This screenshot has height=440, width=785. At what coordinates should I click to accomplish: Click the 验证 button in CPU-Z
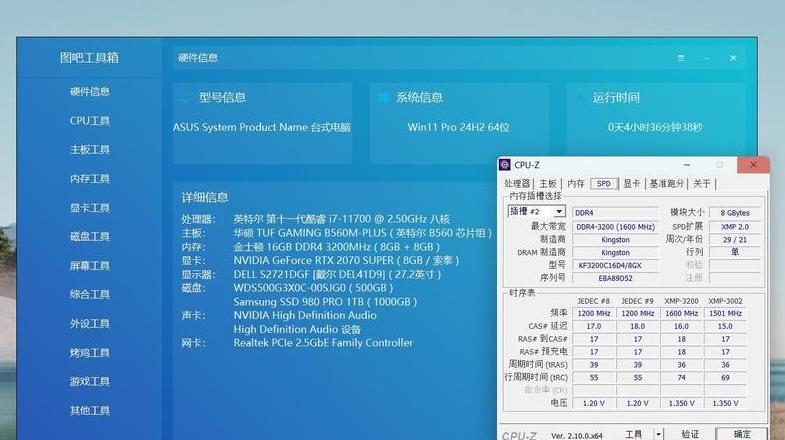pos(690,434)
